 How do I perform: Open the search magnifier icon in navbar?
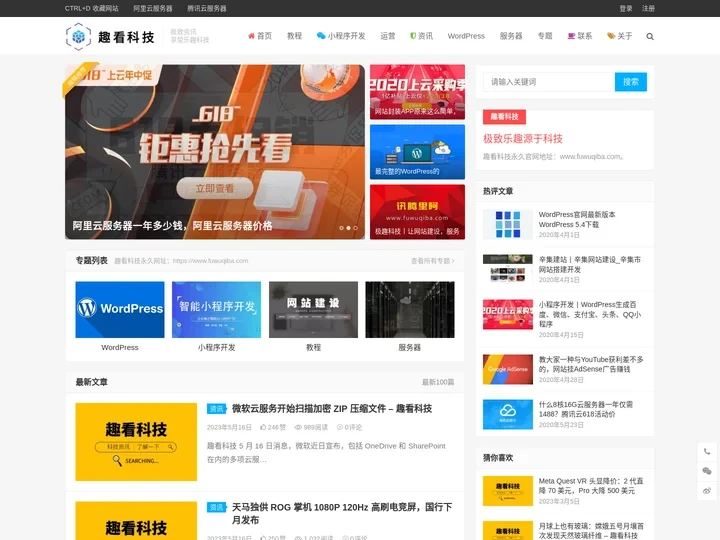click(x=650, y=36)
